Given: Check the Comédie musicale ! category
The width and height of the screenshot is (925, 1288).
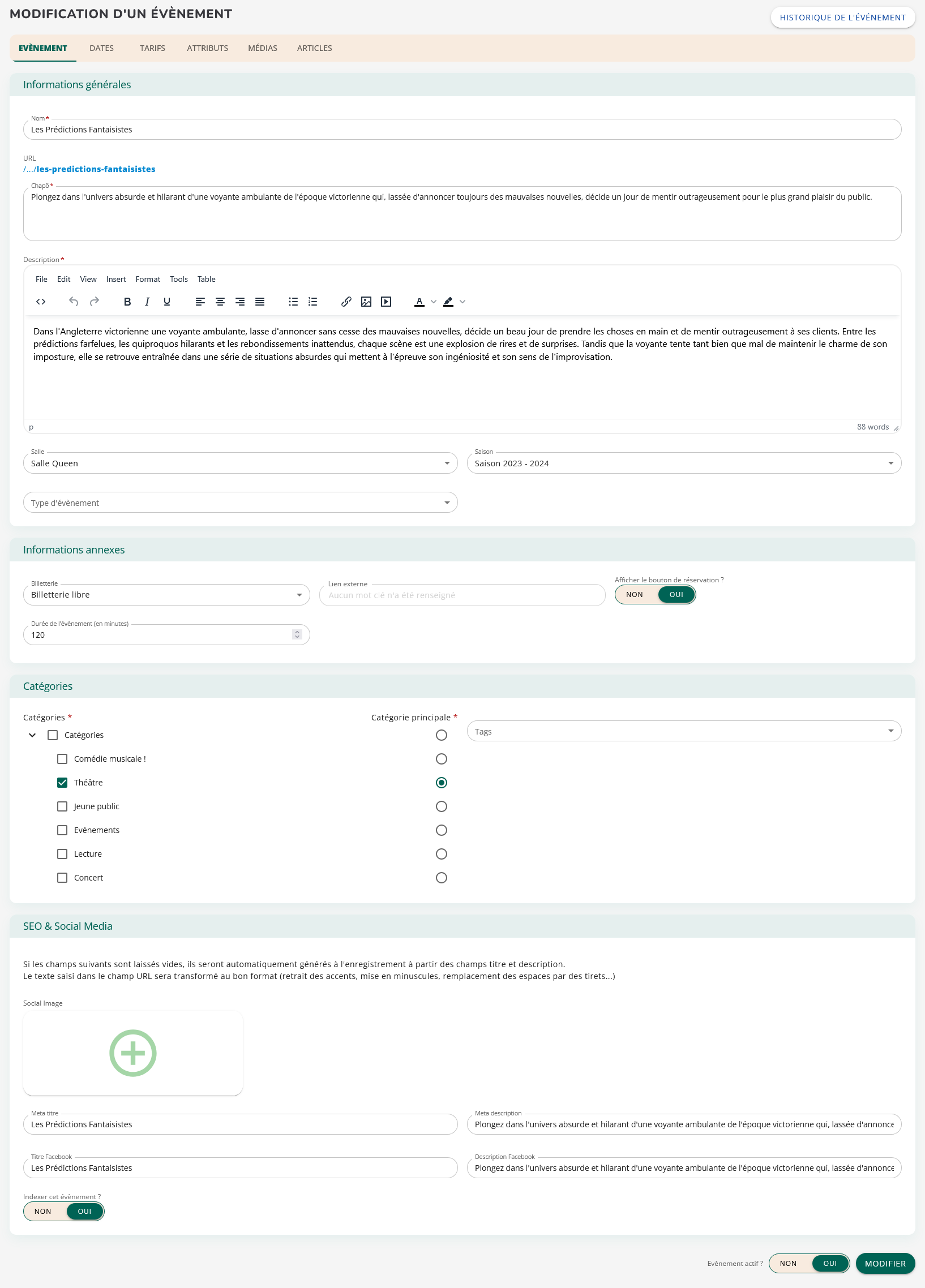Looking at the screenshot, I should 62,759.
